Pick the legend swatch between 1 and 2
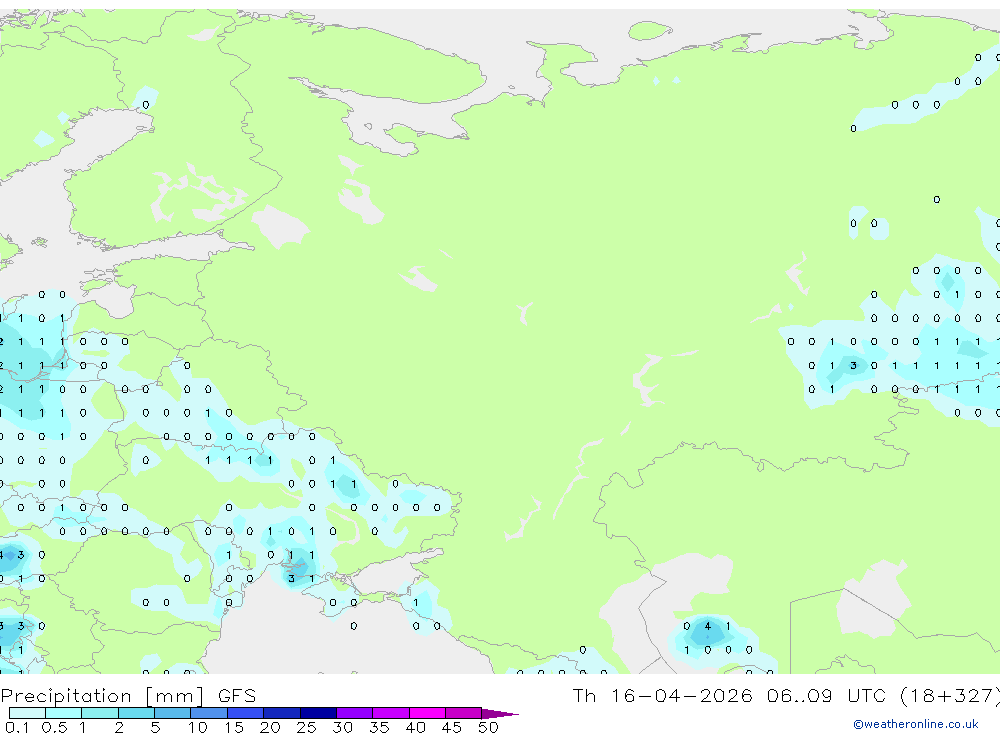The width and height of the screenshot is (1000, 733). (100, 713)
